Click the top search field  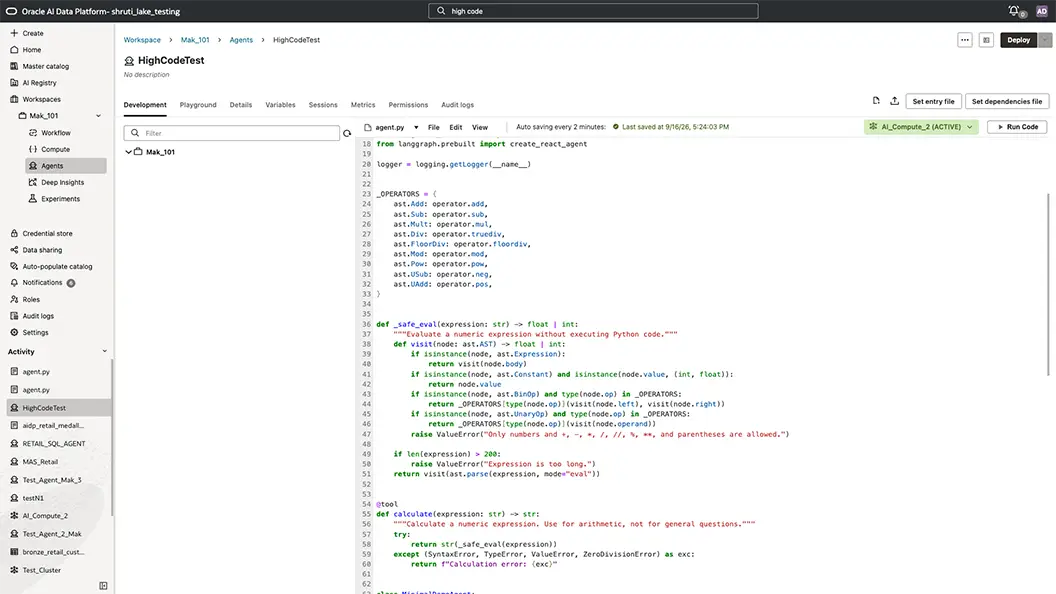(x=593, y=11)
